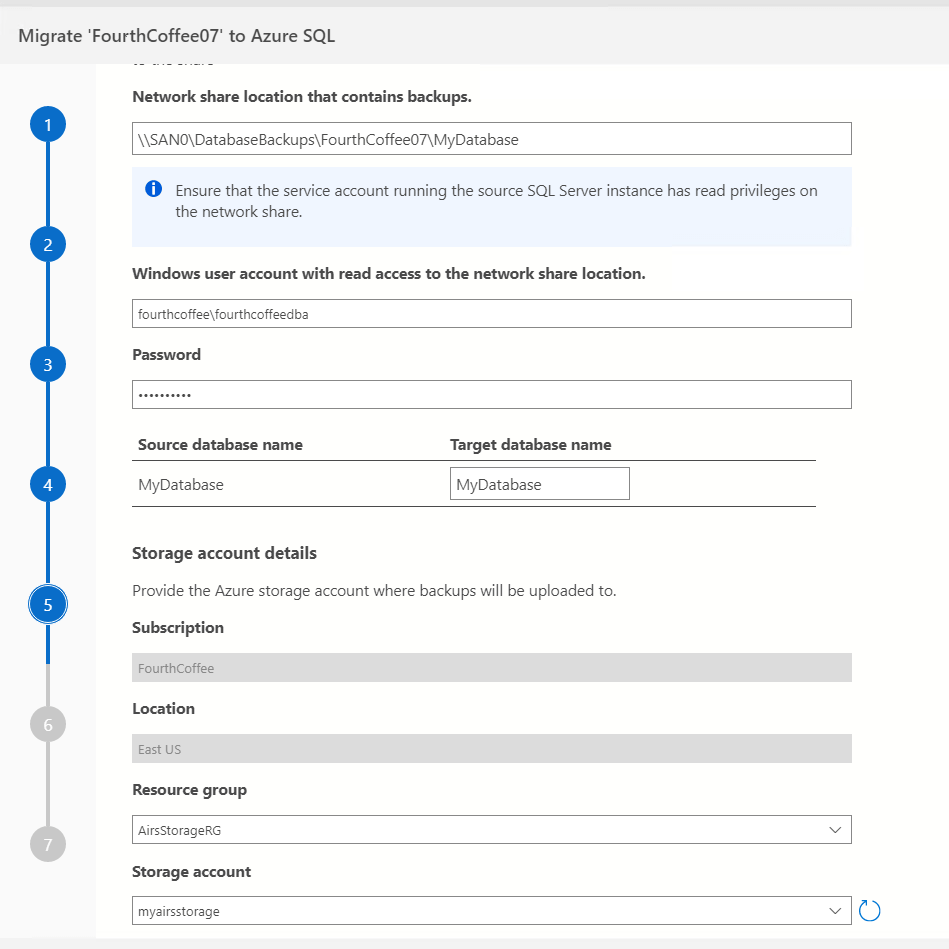Go to wizard step 2 circle
The image size is (949, 949).
[48, 245]
